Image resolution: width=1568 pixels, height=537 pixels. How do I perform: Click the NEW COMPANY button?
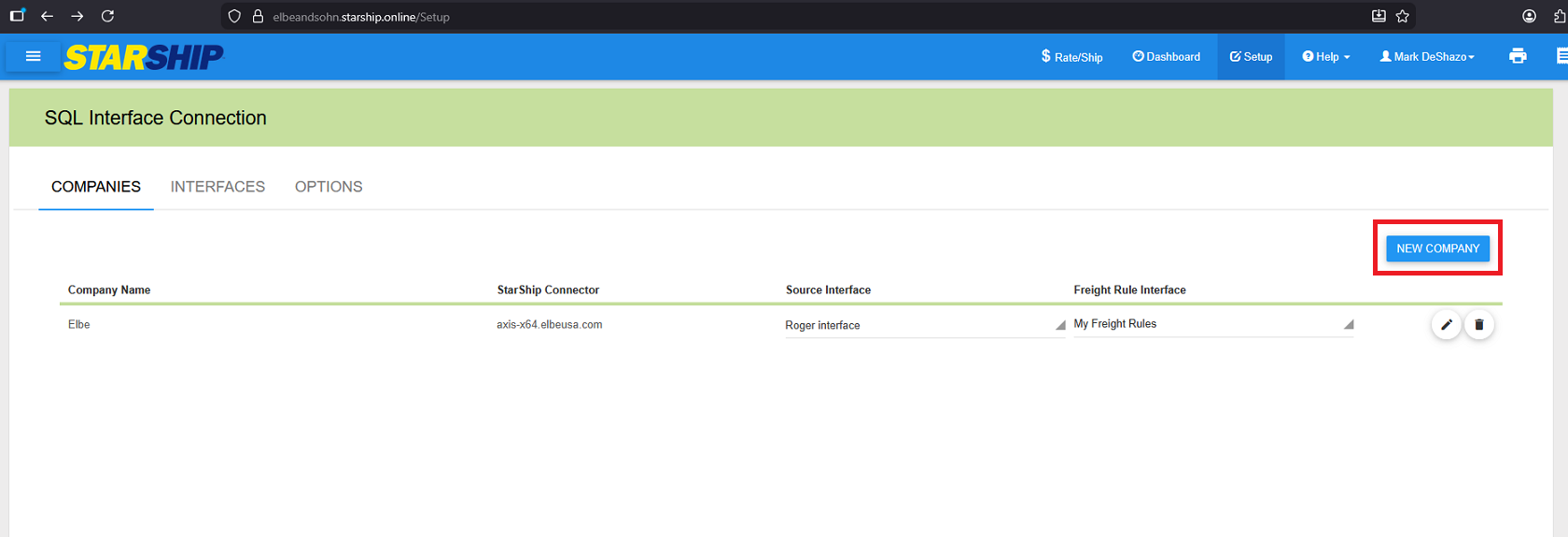pos(1437,248)
